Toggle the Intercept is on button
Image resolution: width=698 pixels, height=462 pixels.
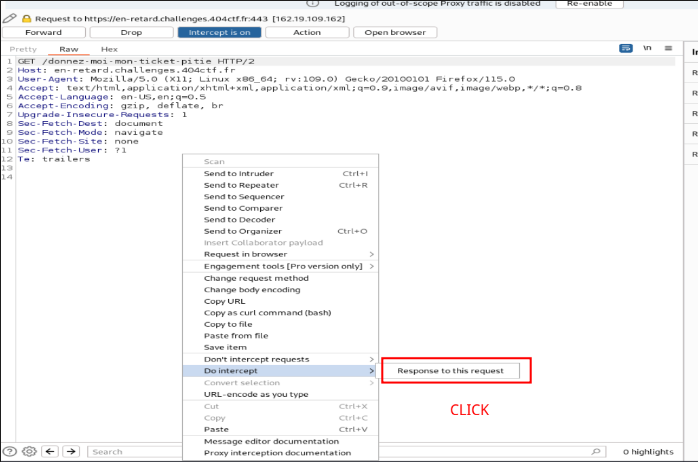point(219,32)
